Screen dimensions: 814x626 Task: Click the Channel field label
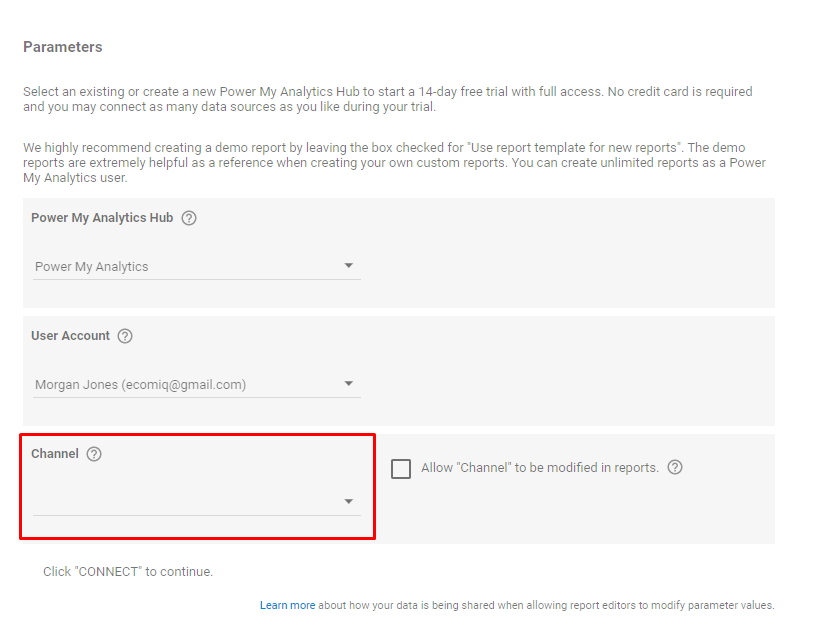coord(55,454)
